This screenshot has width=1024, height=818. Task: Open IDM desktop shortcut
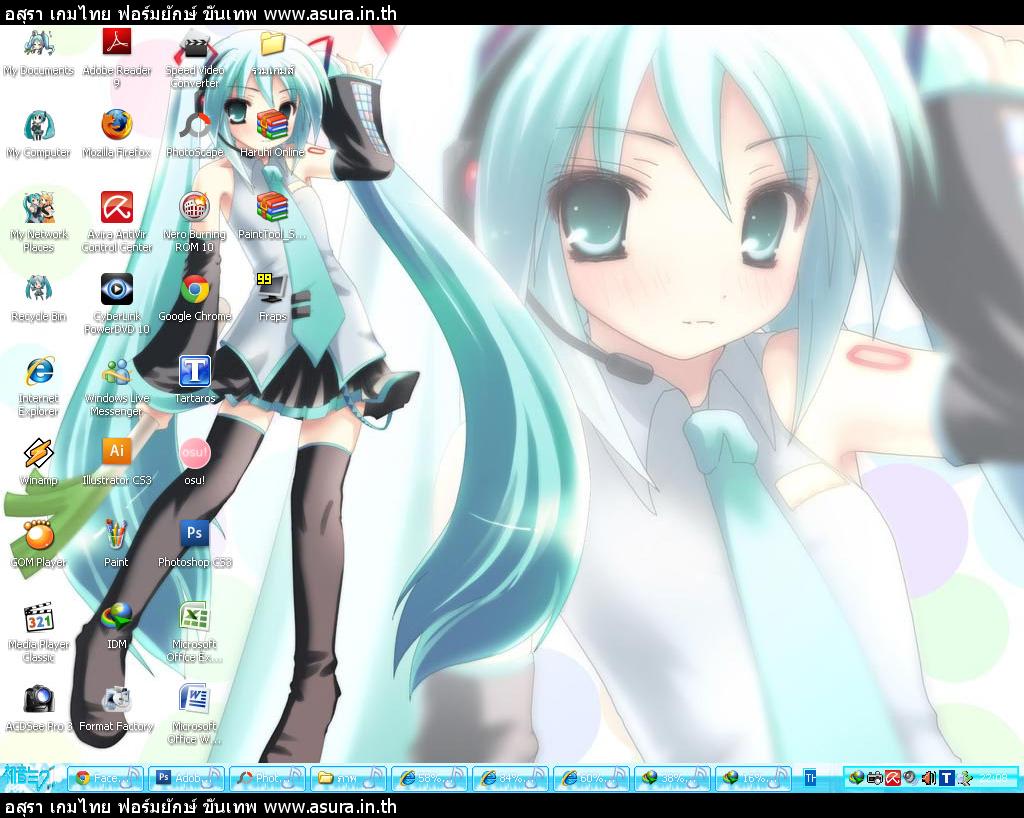click(117, 627)
